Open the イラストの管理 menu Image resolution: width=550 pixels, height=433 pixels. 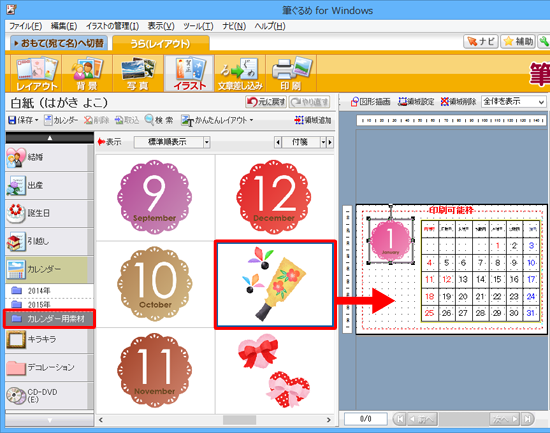point(112,26)
